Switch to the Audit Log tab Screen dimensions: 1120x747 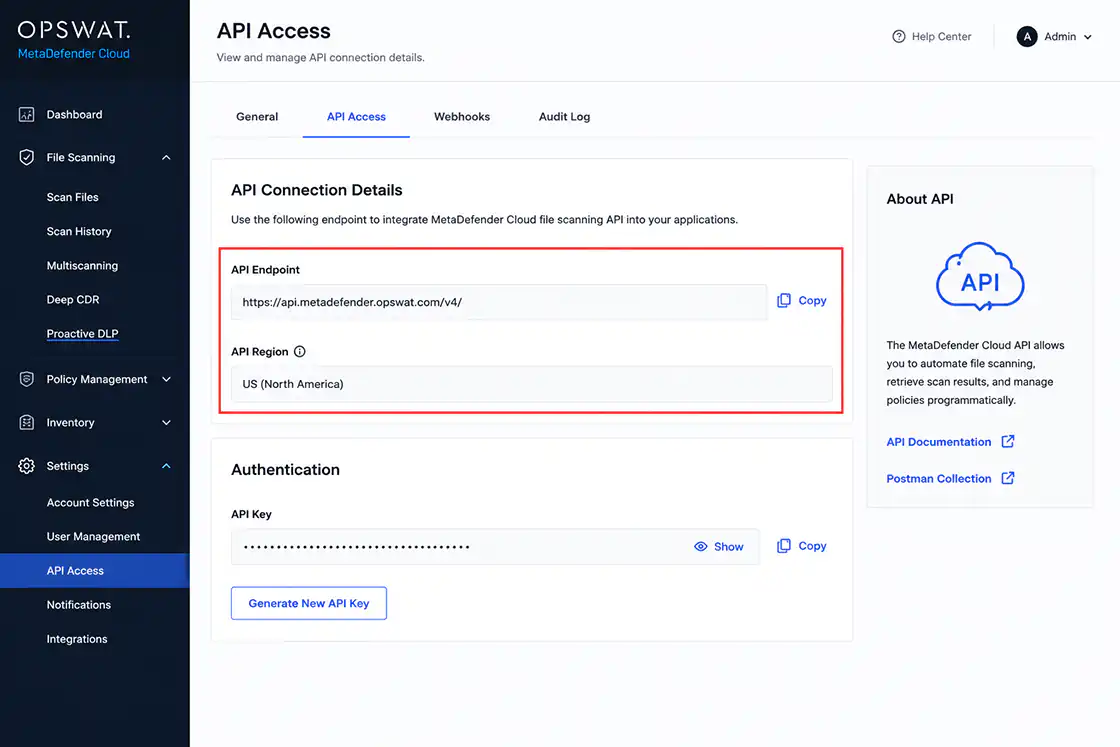[564, 116]
